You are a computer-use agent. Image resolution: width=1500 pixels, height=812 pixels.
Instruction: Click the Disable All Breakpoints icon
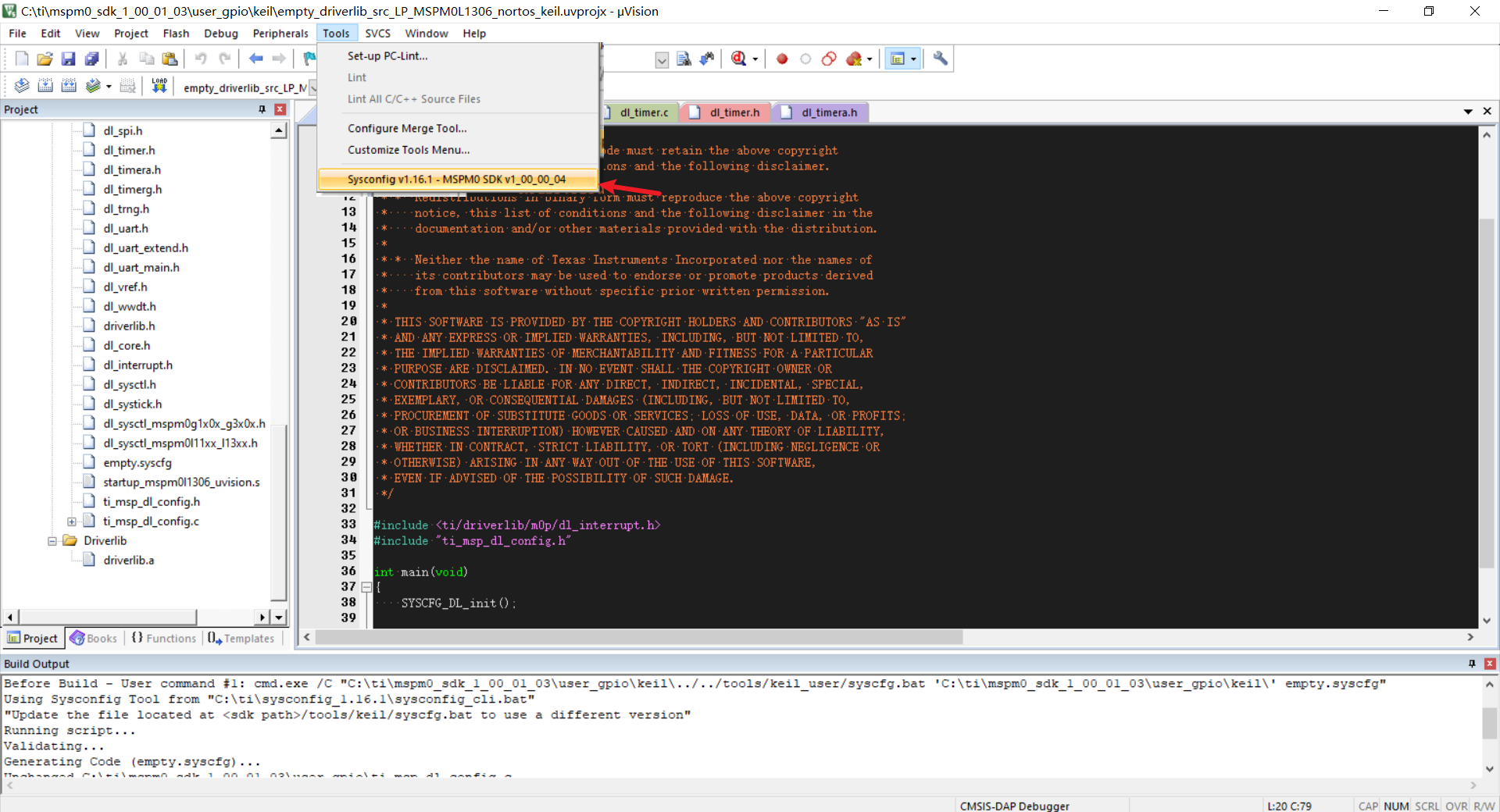coord(829,59)
